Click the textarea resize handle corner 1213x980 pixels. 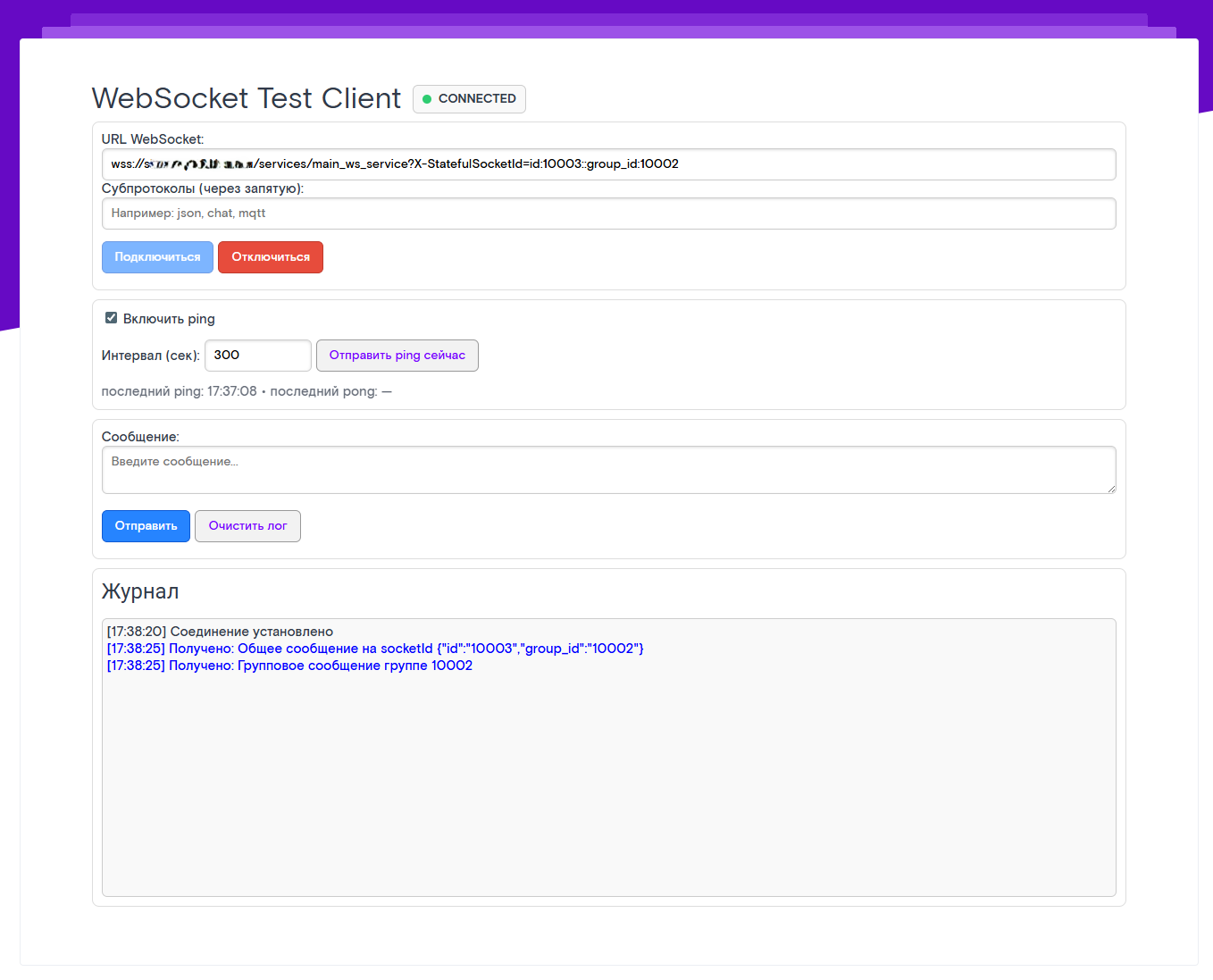click(x=1111, y=489)
